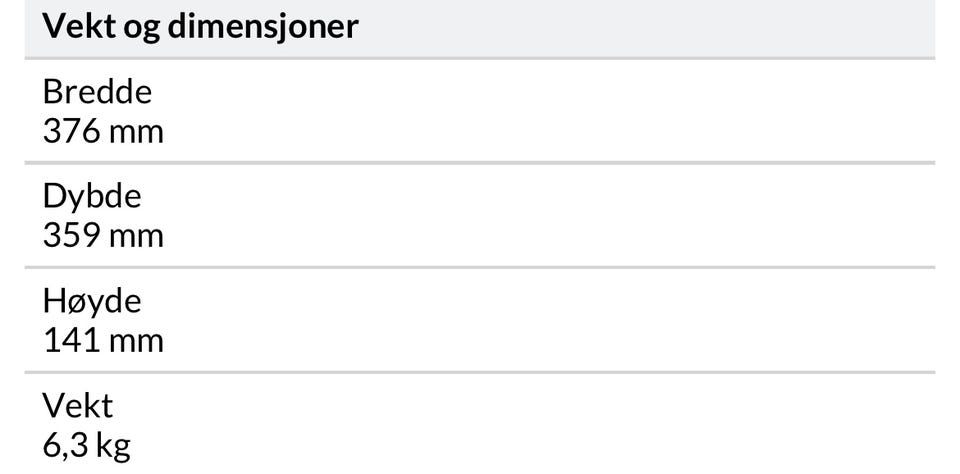The width and height of the screenshot is (960, 474).
Task: Click the divider between Høyde and Vekt rows
Action: pos(480,372)
